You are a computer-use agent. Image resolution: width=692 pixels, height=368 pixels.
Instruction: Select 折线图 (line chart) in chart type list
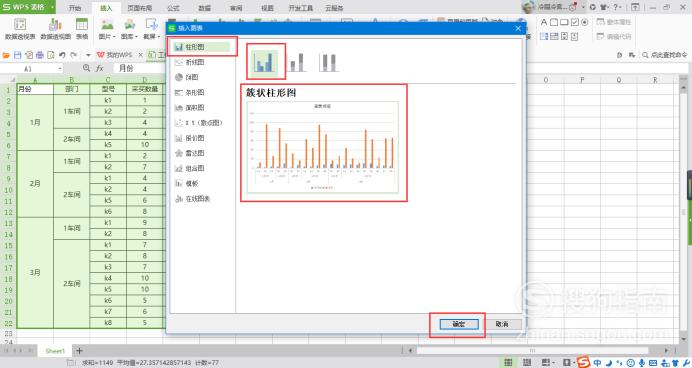coord(194,62)
